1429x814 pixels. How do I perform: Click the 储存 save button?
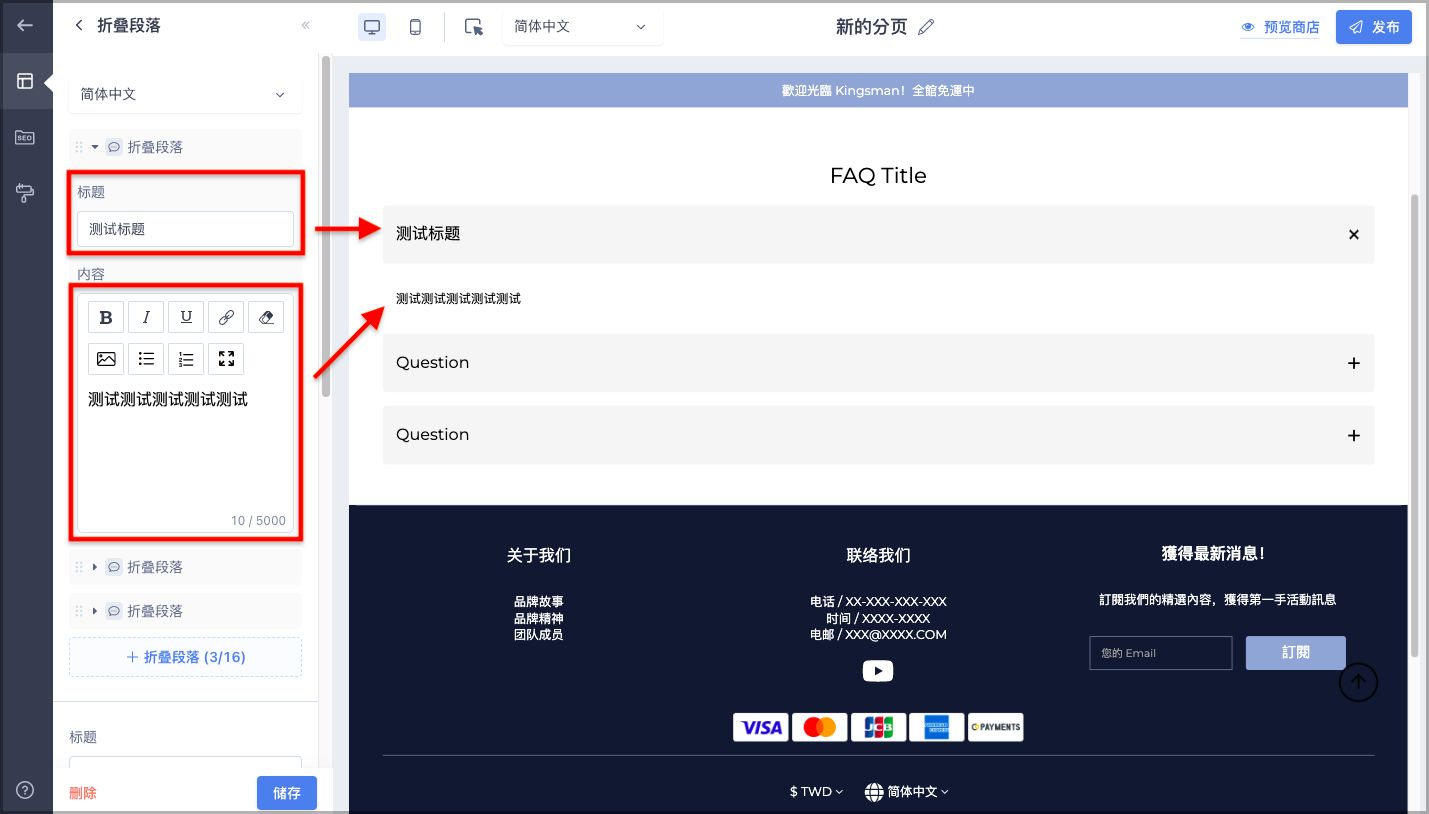287,793
